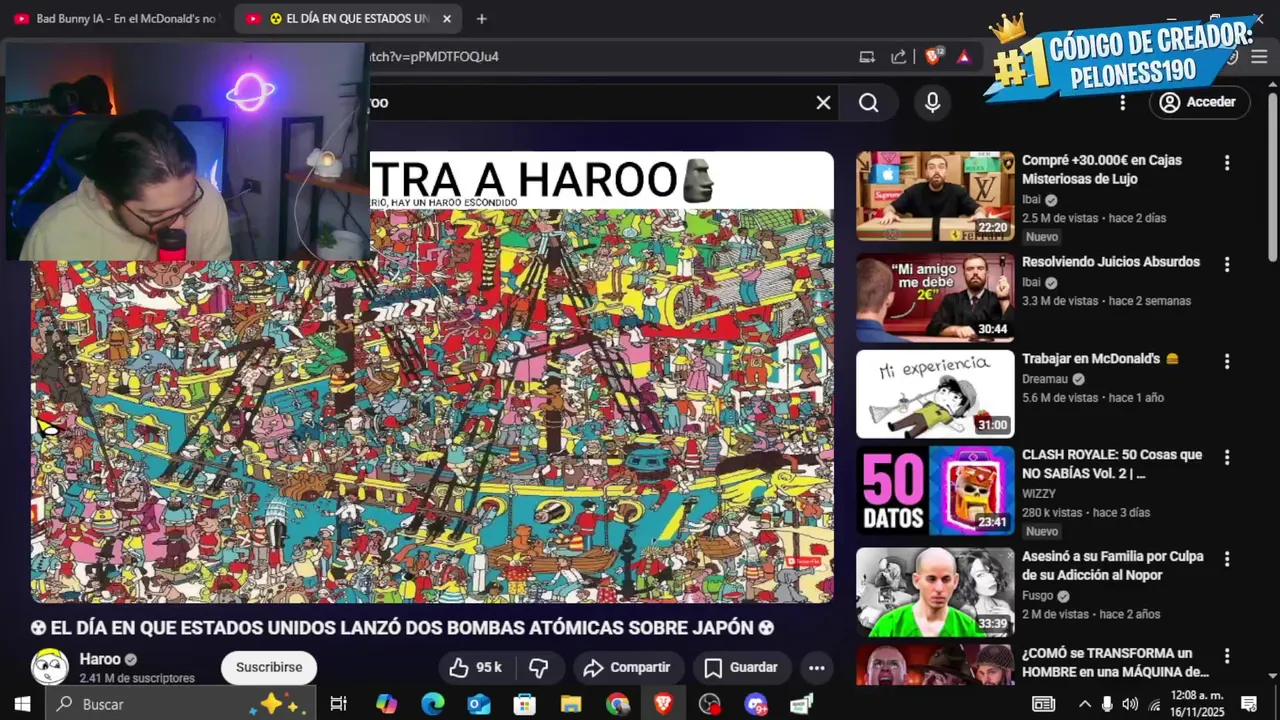Open ¿CÓMO se TRANSFORMA un HOMBRE video title
Screen dimensions: 1280x720
click(1115, 662)
